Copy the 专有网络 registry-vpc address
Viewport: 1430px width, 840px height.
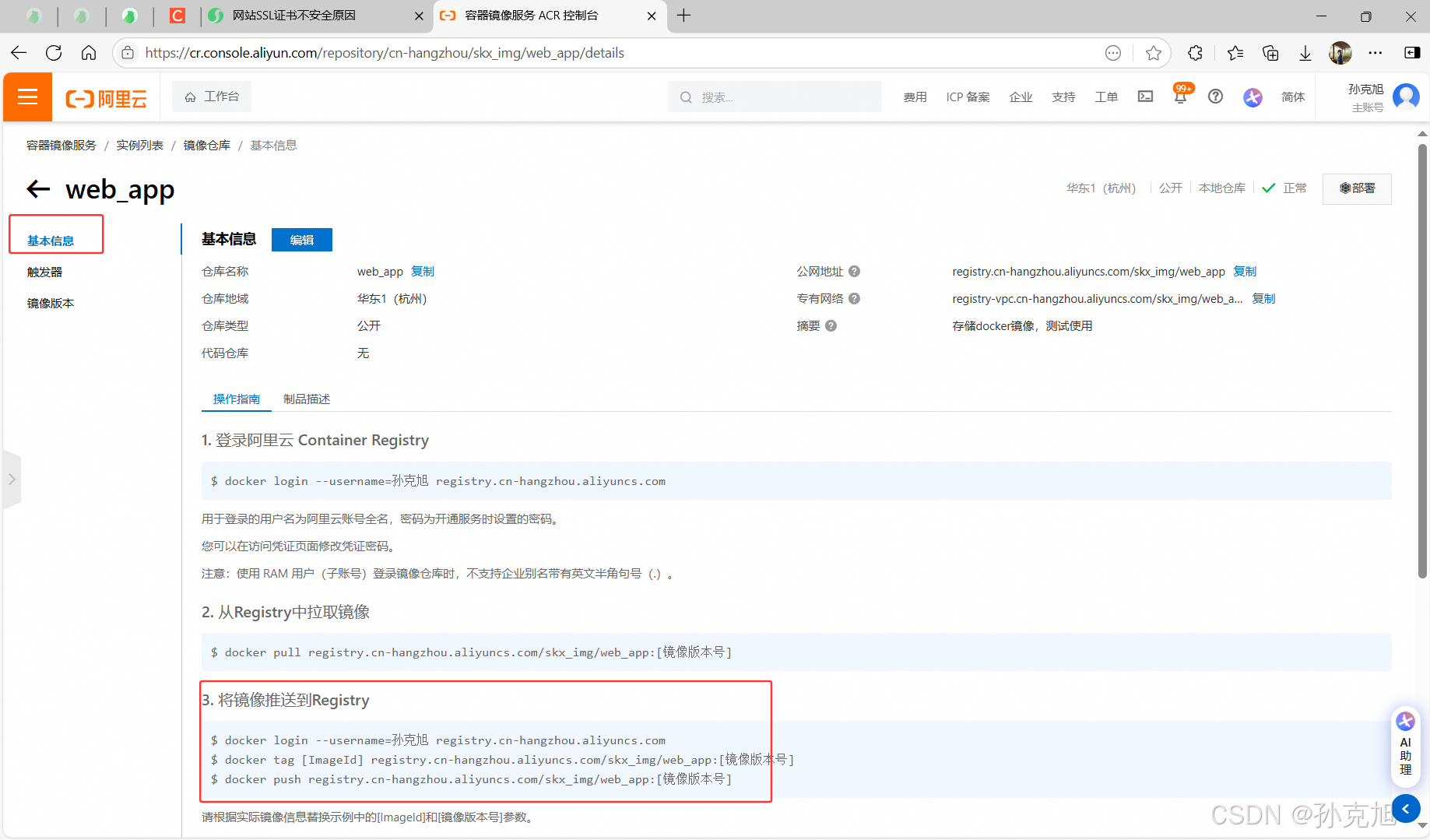[1263, 298]
